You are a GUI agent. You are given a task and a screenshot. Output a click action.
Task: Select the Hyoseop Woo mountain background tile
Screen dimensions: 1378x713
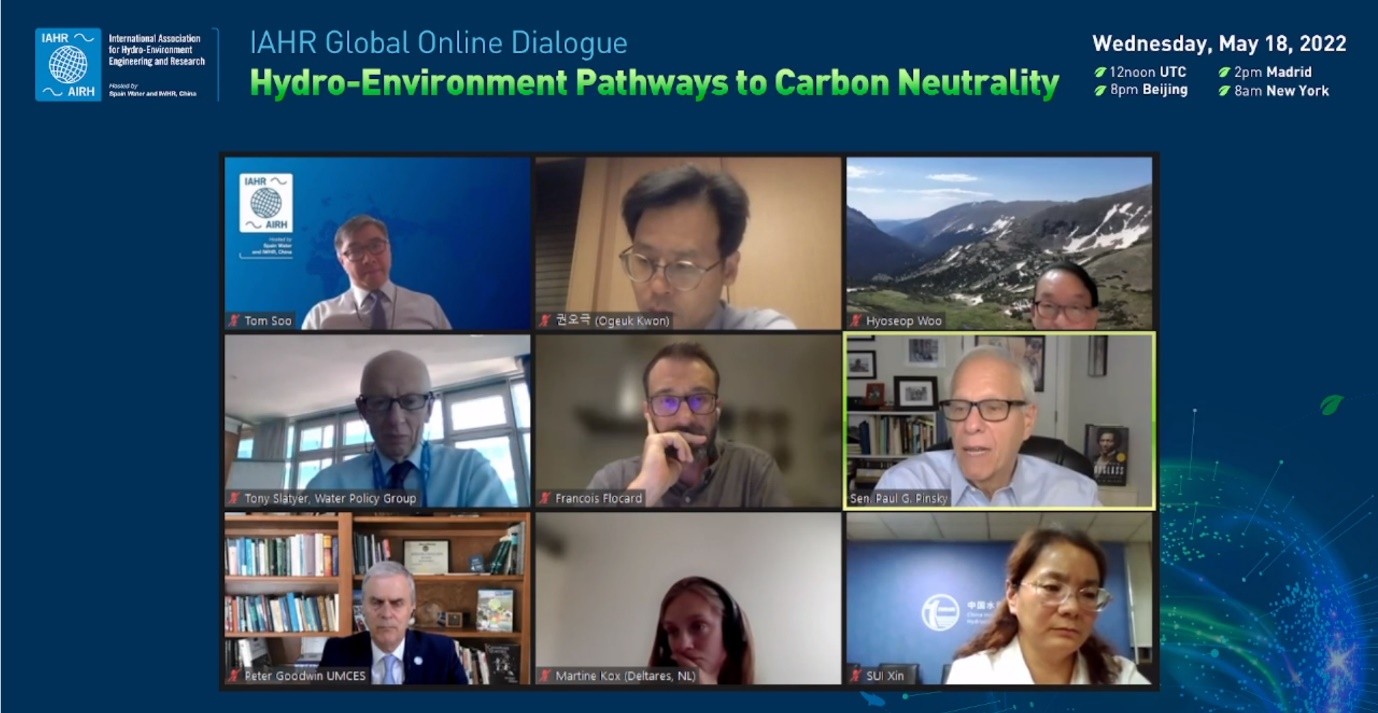click(999, 243)
